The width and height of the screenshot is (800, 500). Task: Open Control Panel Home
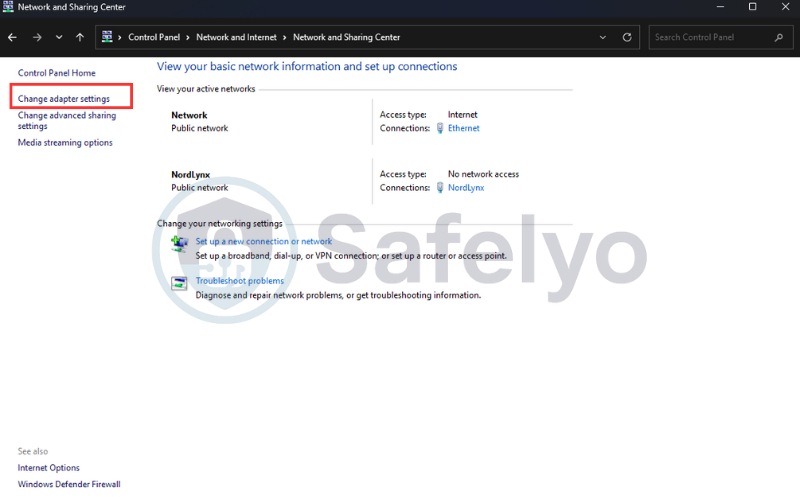click(x=57, y=73)
